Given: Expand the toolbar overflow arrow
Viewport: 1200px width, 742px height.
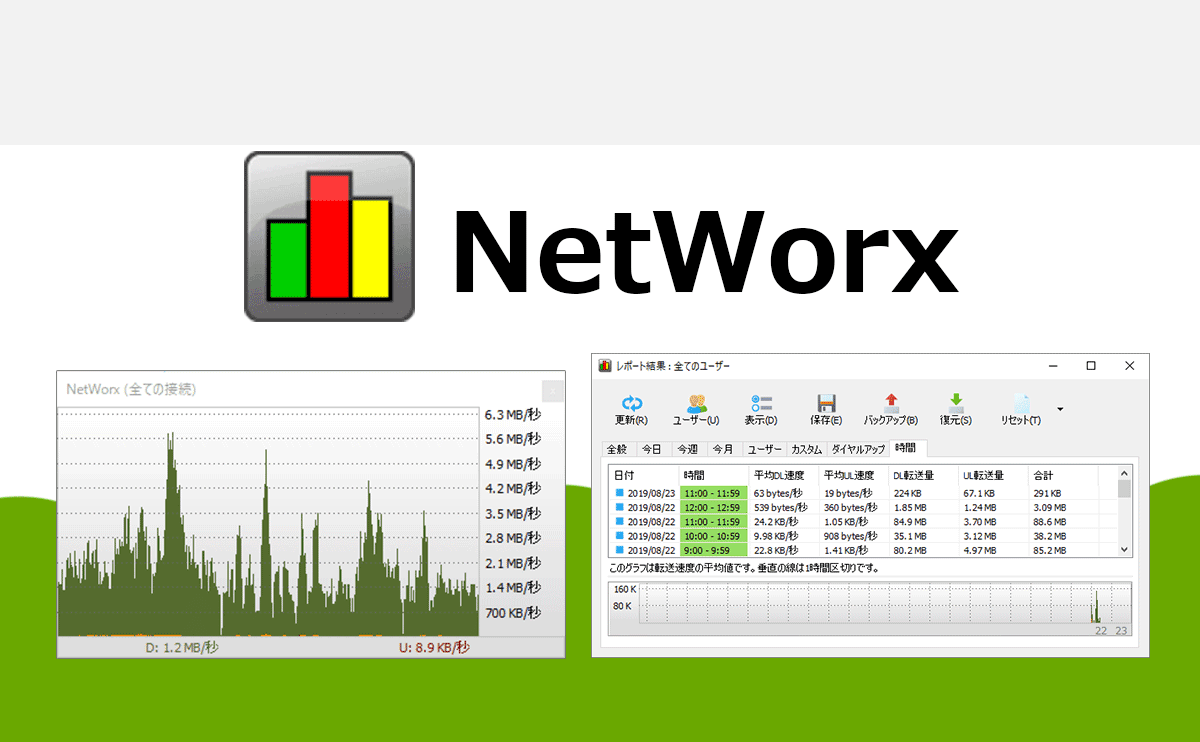Looking at the screenshot, I should click(1060, 408).
